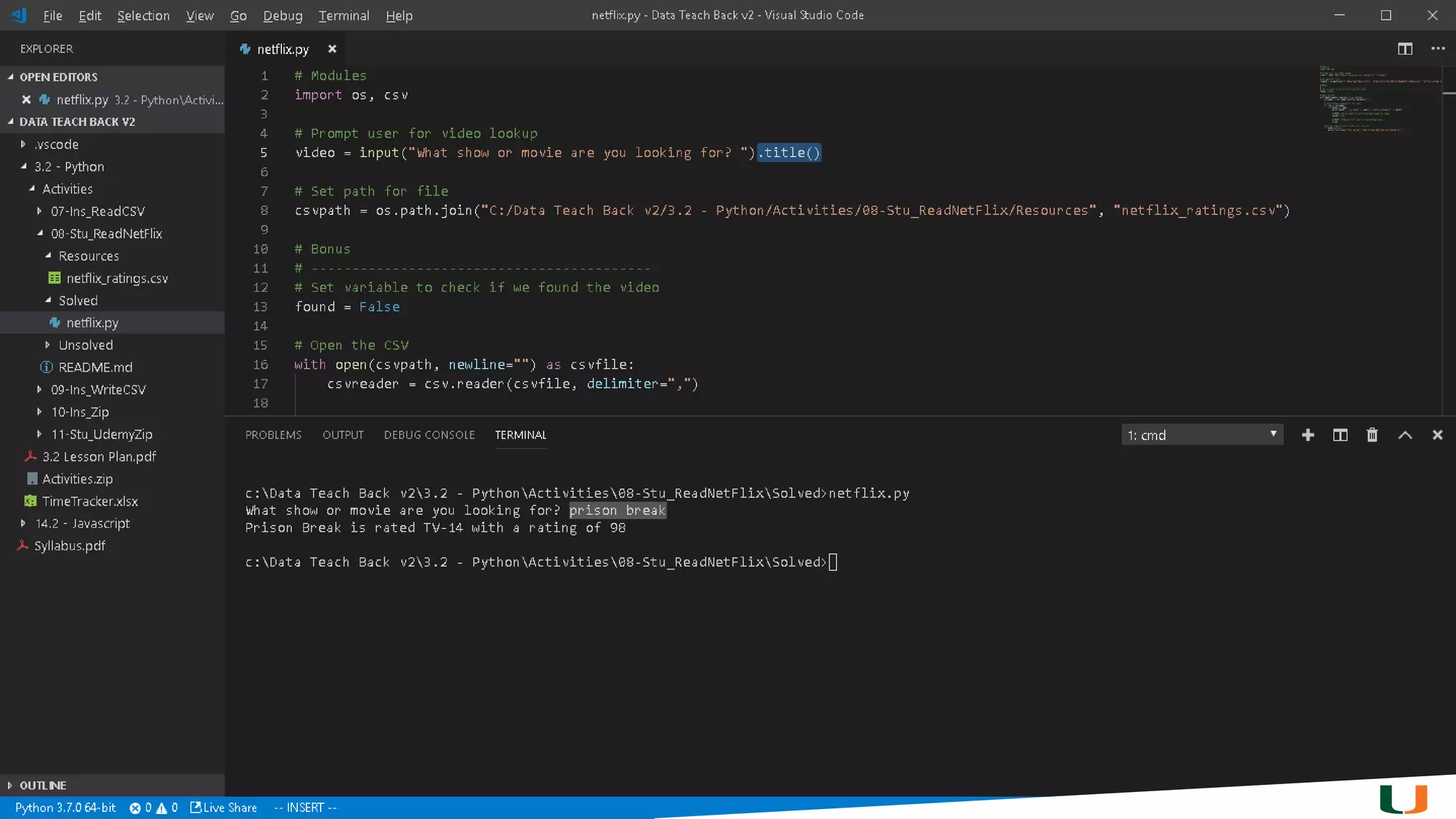The image size is (1456, 819).
Task: Kill terminal with trash icon
Action: (x=1372, y=435)
